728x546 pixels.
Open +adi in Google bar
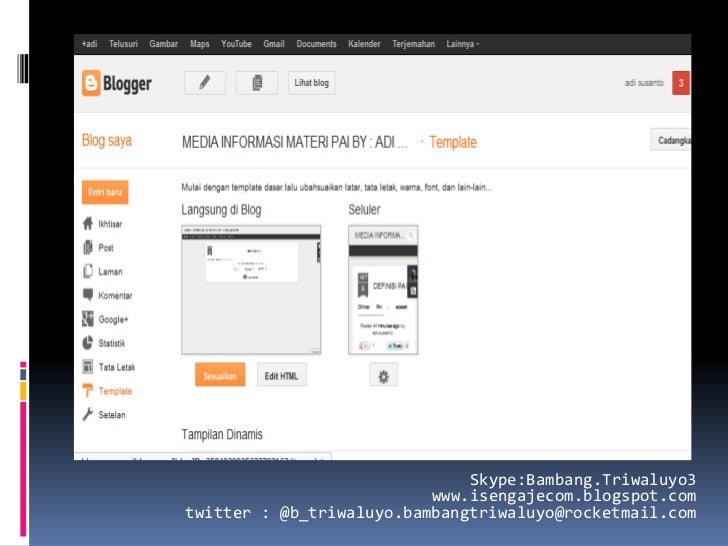click(90, 44)
